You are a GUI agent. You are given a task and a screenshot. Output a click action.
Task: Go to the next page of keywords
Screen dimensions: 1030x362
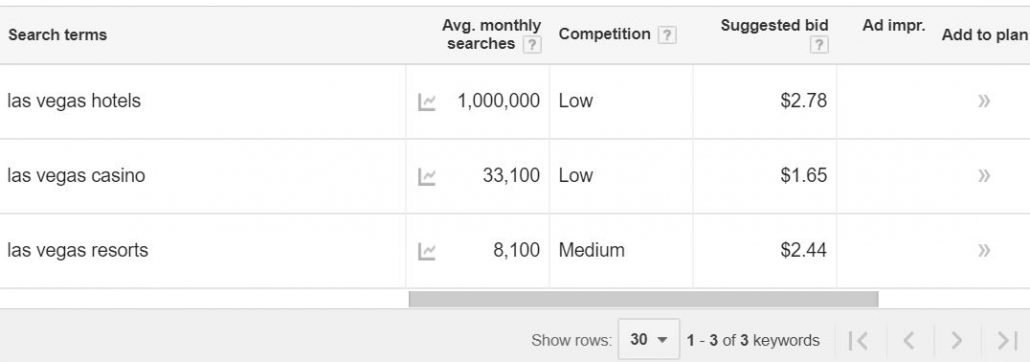957,340
